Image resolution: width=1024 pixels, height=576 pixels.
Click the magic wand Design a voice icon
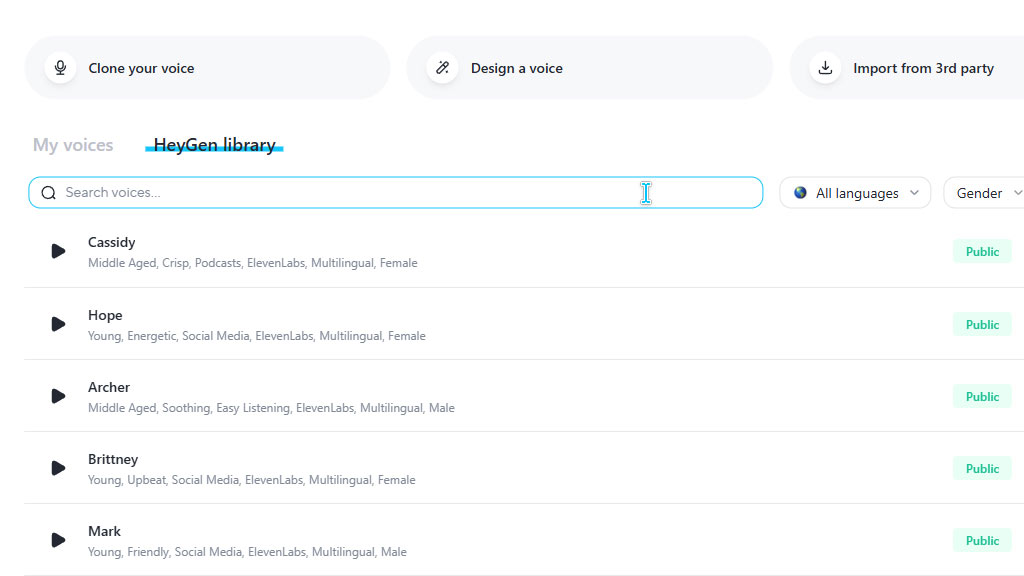443,68
